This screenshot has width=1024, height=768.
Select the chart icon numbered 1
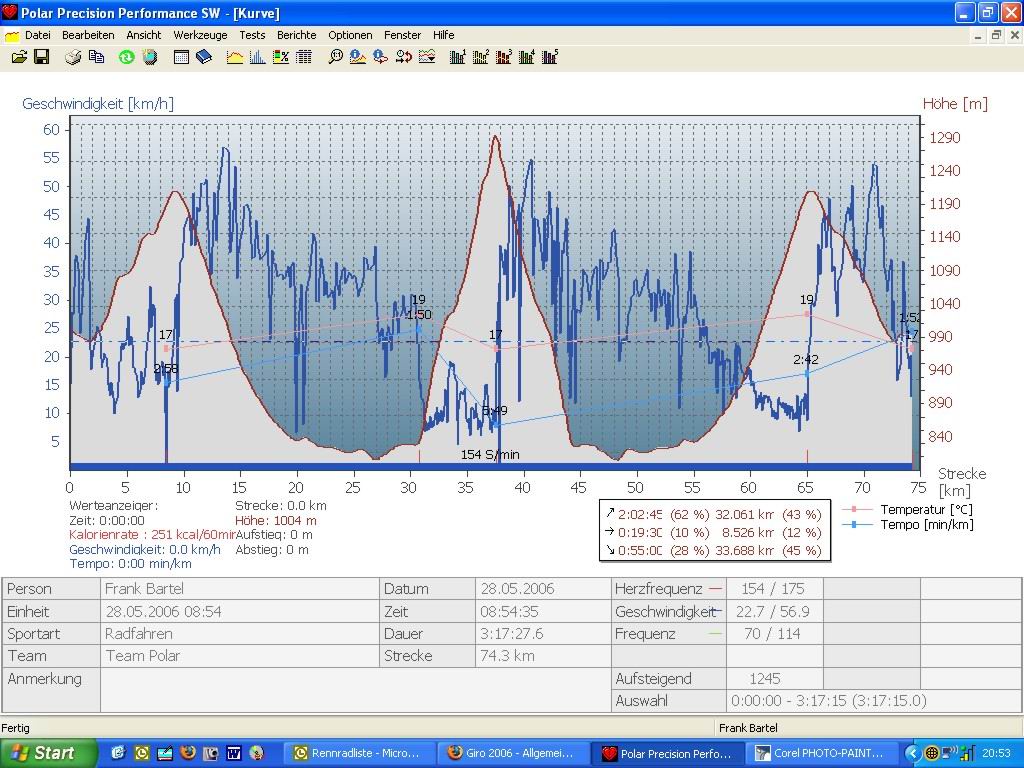(458, 58)
